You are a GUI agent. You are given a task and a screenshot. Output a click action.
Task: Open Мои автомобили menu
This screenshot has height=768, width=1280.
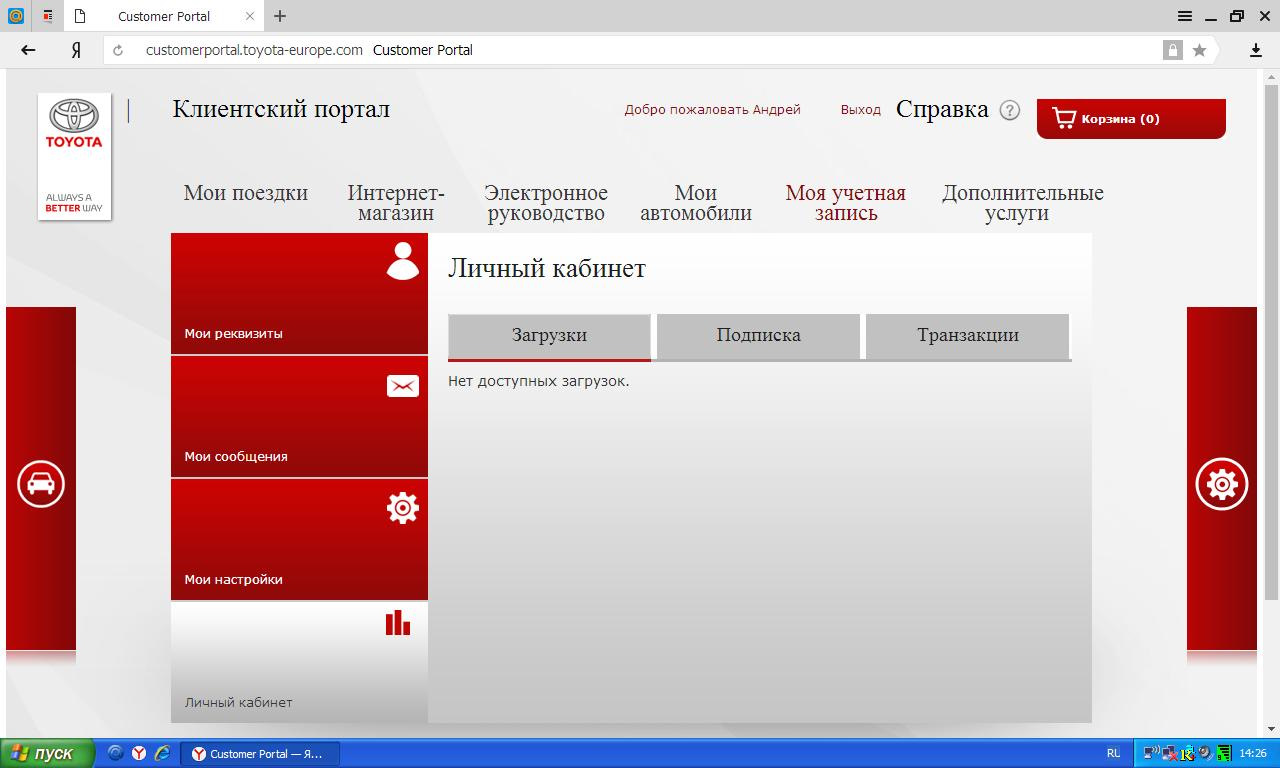(x=696, y=203)
